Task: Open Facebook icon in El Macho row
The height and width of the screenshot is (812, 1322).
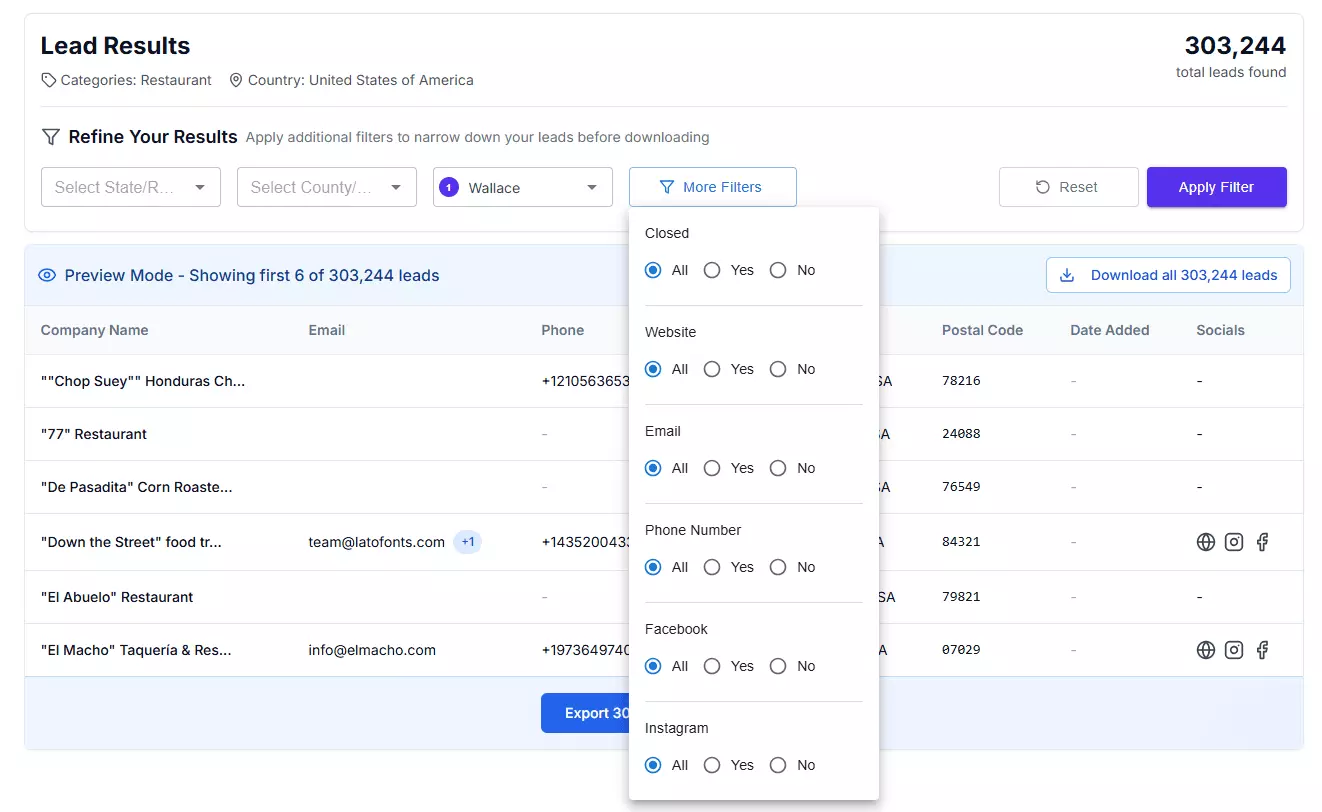Action: click(x=1262, y=650)
